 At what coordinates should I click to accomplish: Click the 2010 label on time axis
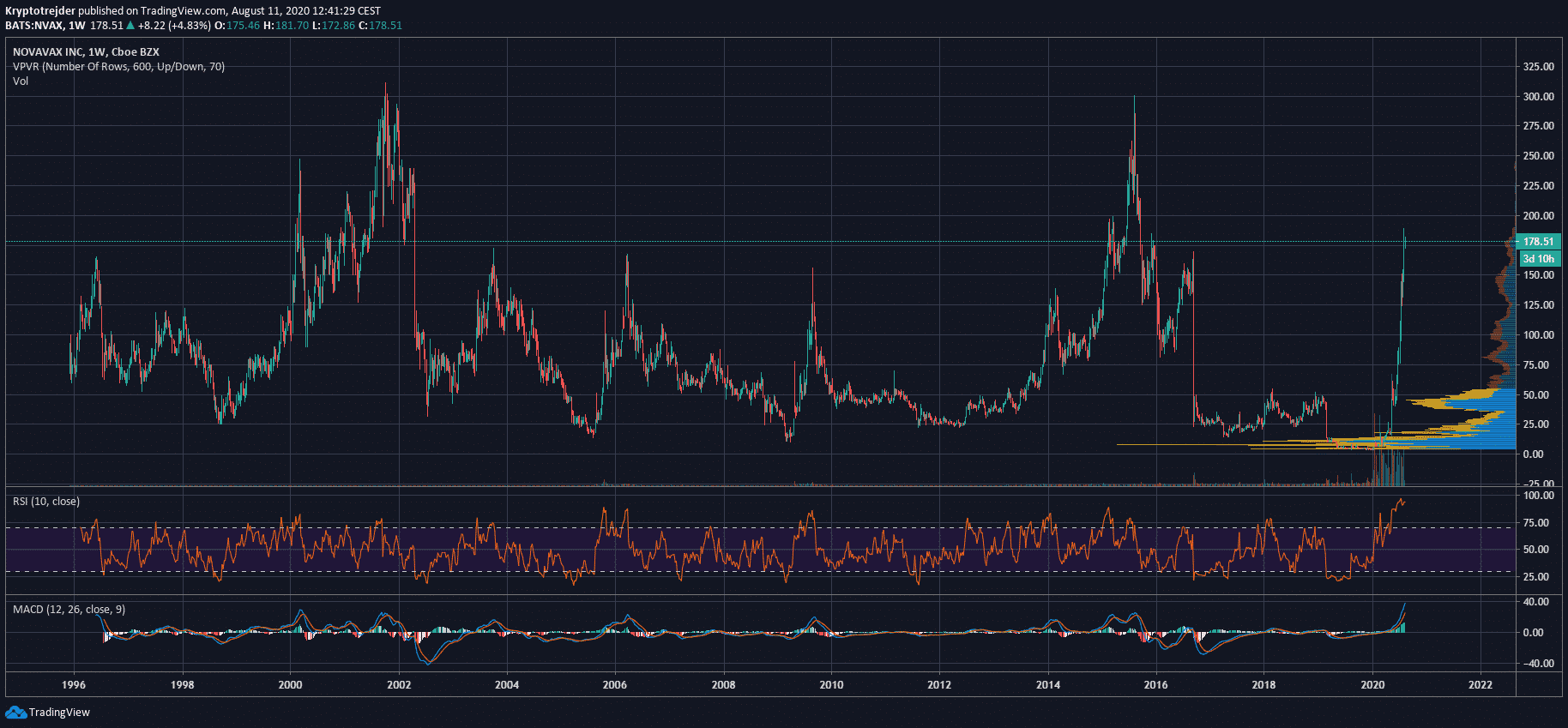tap(831, 685)
